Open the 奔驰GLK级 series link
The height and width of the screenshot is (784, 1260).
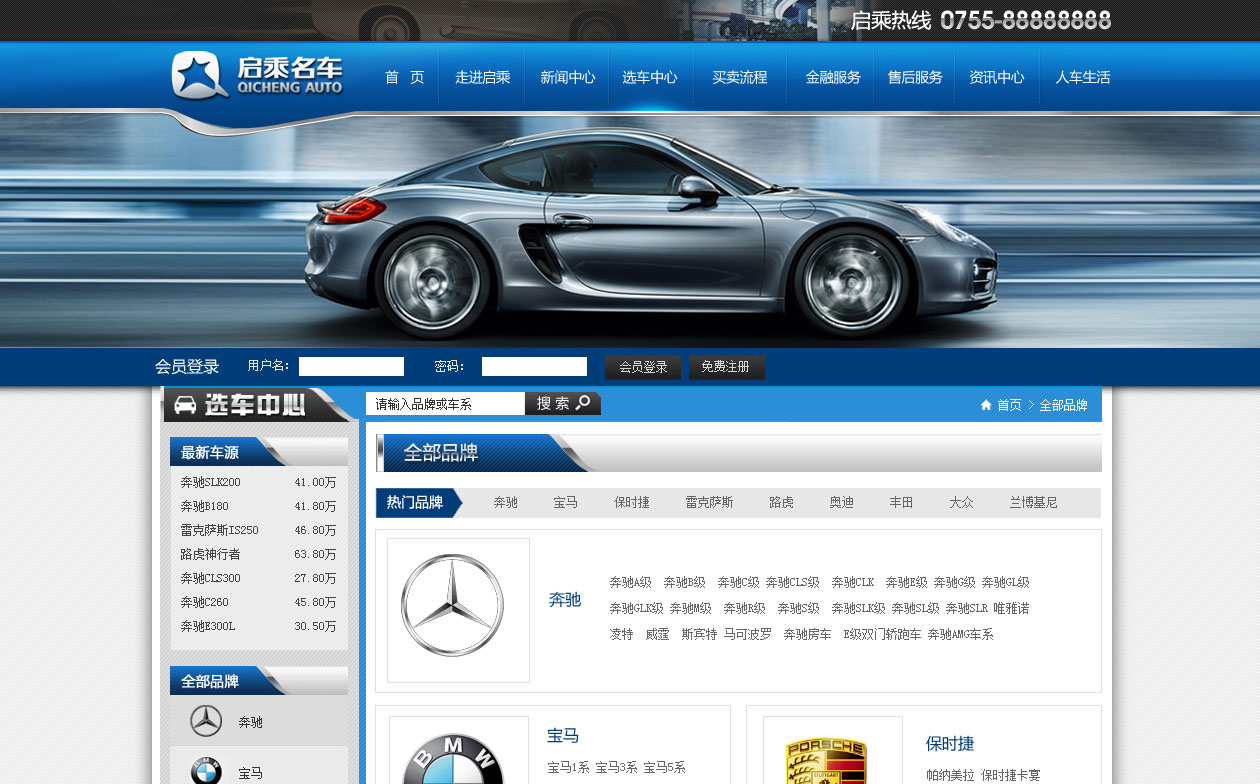(x=636, y=608)
